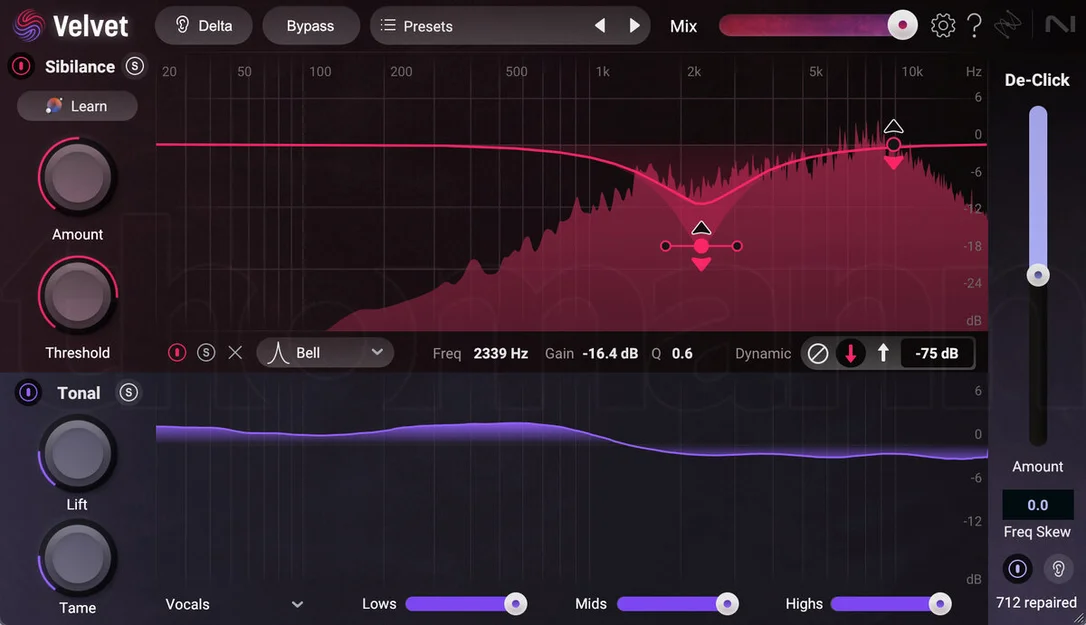Listen to De-Click ear icon

[x=1058, y=569]
